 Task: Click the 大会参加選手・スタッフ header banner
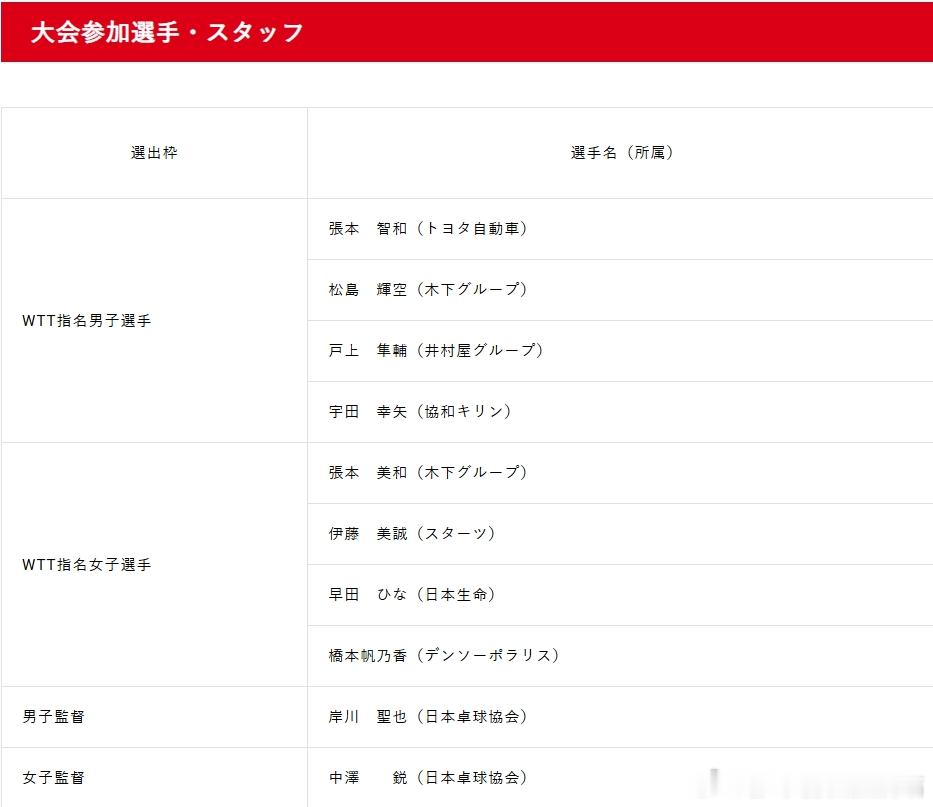165,32
